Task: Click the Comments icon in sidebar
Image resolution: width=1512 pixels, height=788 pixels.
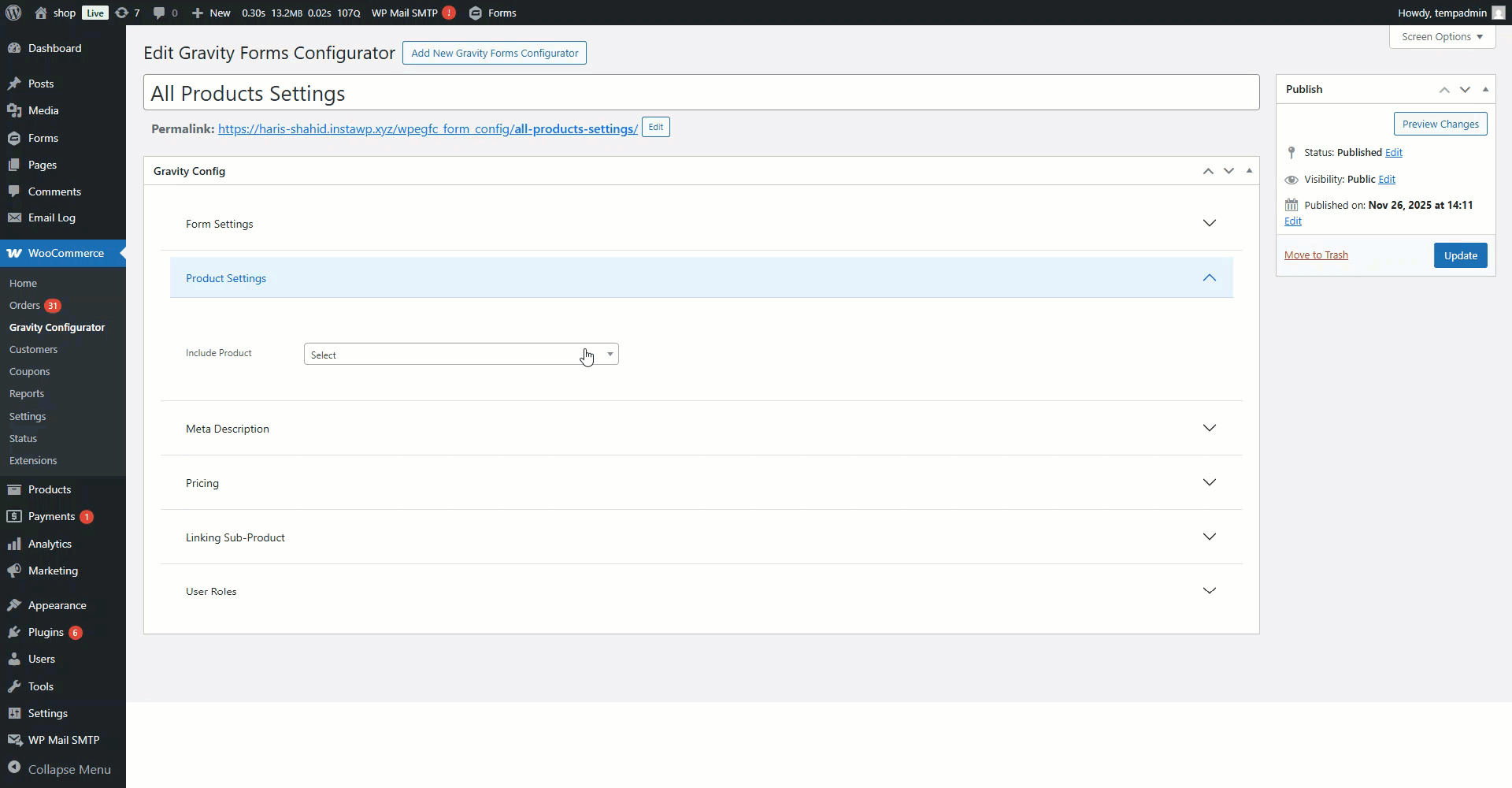Action: (14, 191)
